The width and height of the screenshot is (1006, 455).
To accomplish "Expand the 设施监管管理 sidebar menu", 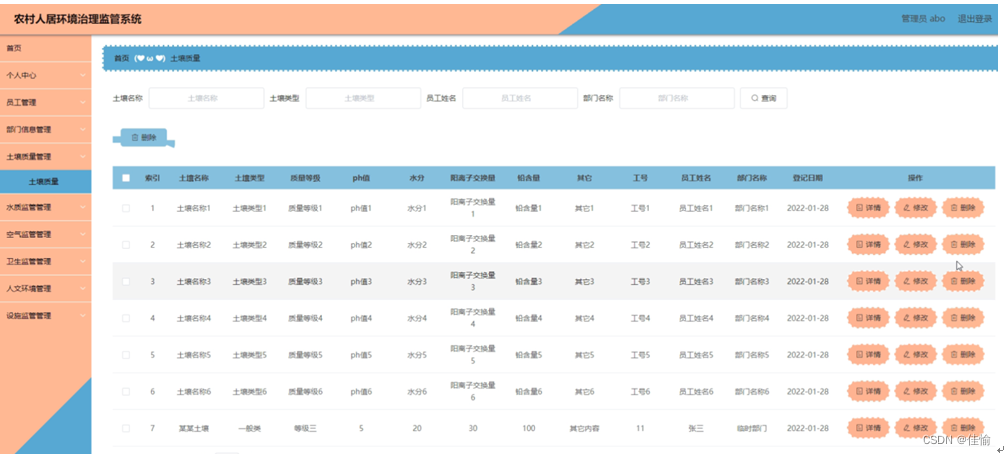I will (x=46, y=315).
